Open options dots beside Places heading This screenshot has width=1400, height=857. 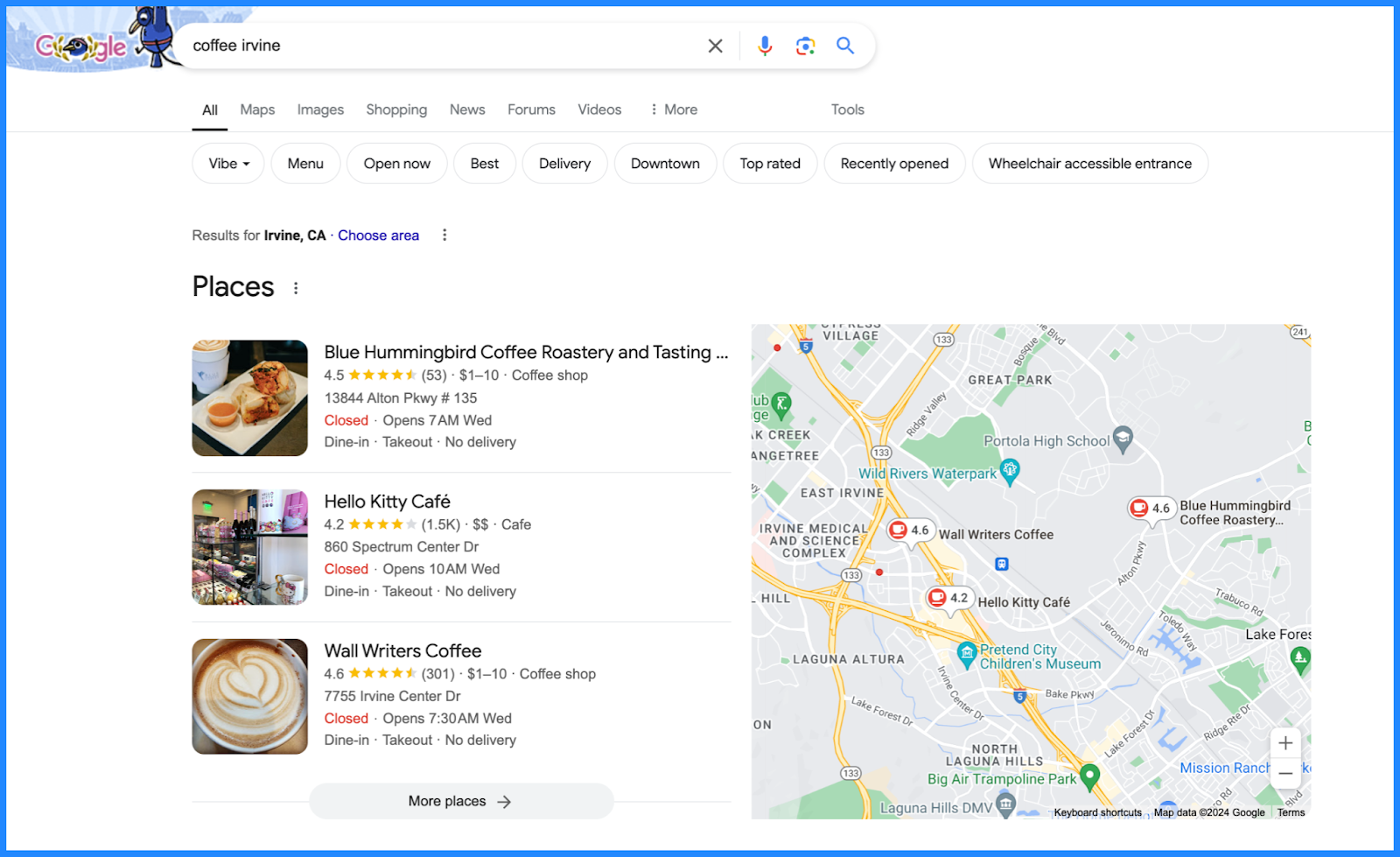(296, 288)
